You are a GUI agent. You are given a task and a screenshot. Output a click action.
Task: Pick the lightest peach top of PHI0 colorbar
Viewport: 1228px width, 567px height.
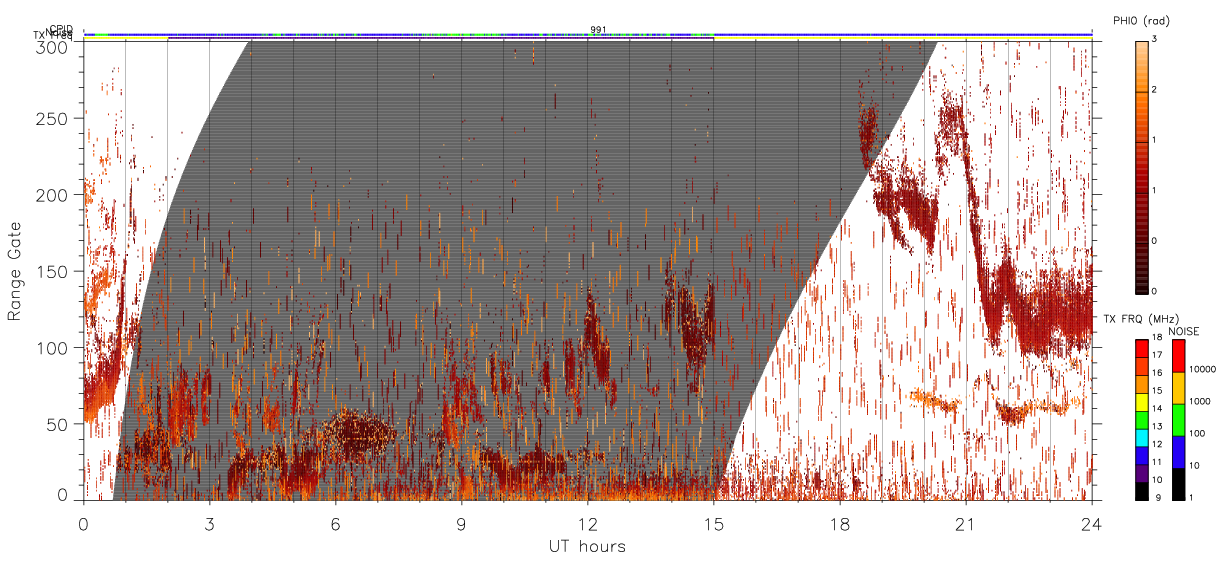tap(1141, 46)
